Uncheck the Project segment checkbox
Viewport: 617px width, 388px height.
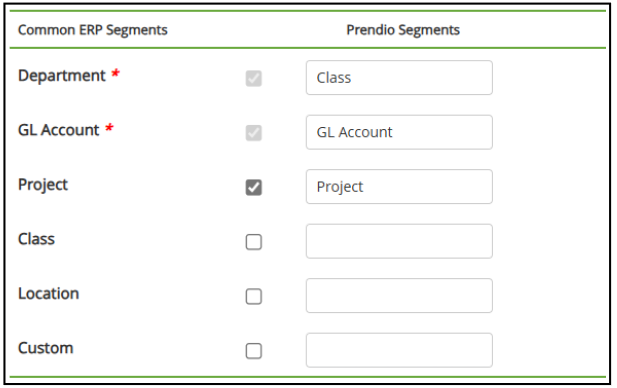click(254, 187)
